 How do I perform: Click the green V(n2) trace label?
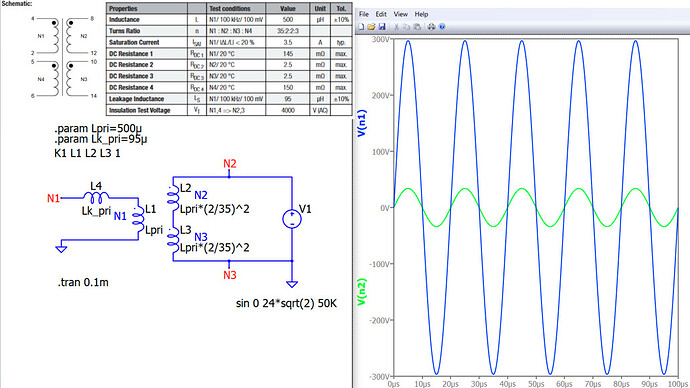[x=361, y=292]
